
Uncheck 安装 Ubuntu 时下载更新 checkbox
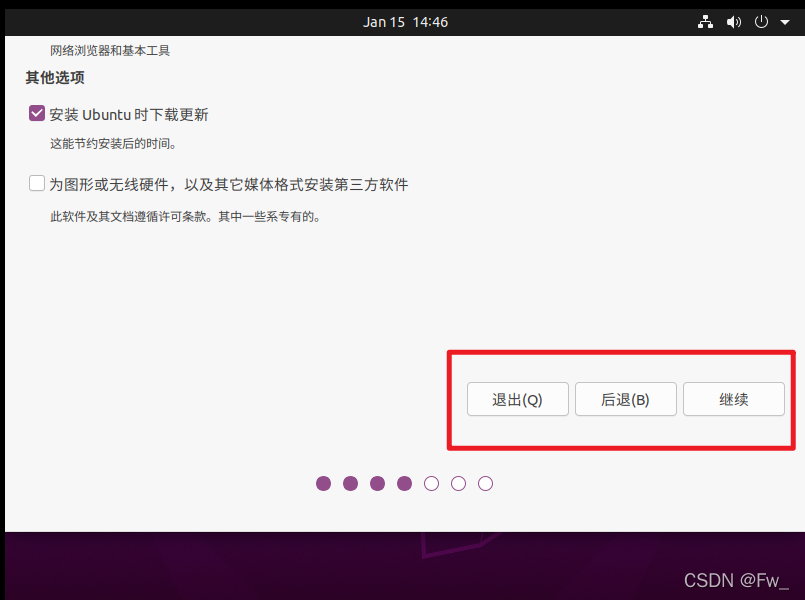(37, 113)
